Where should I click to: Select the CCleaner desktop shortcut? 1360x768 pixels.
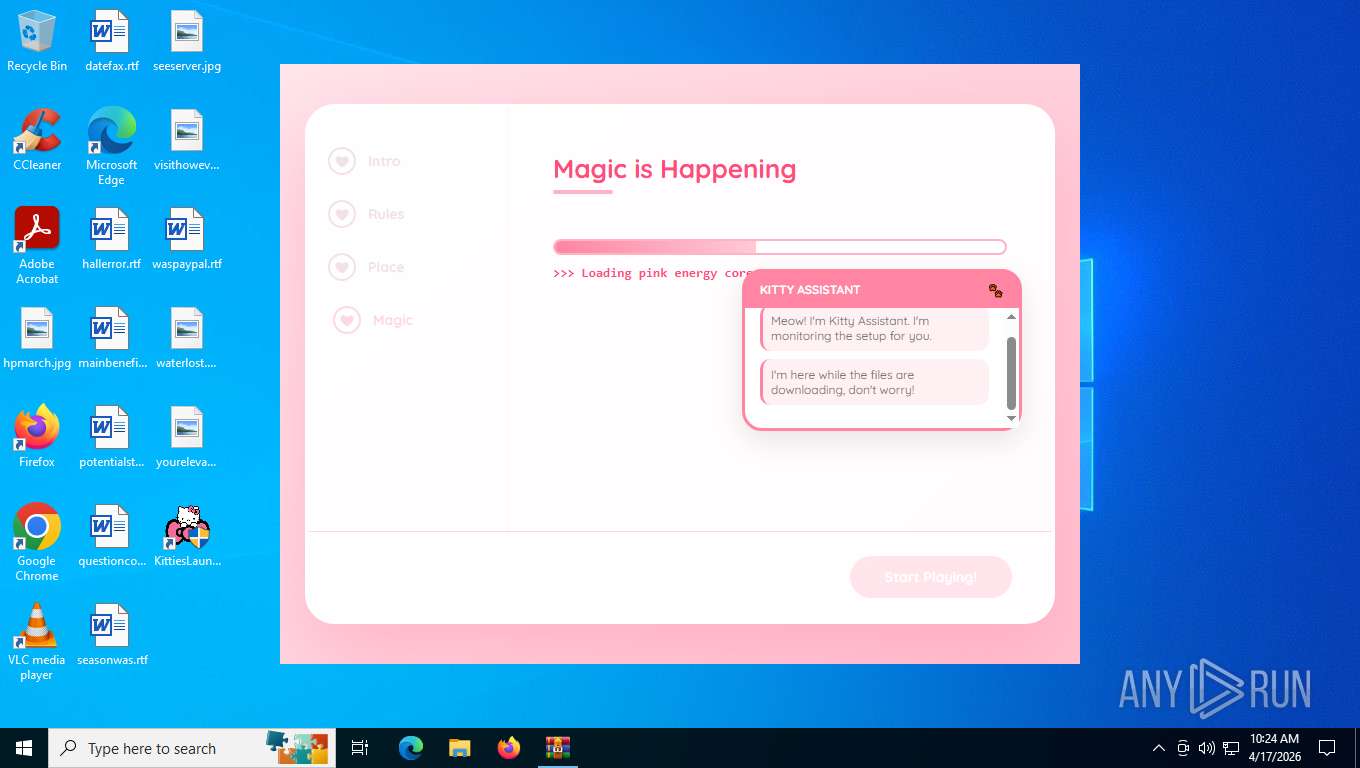click(x=37, y=140)
